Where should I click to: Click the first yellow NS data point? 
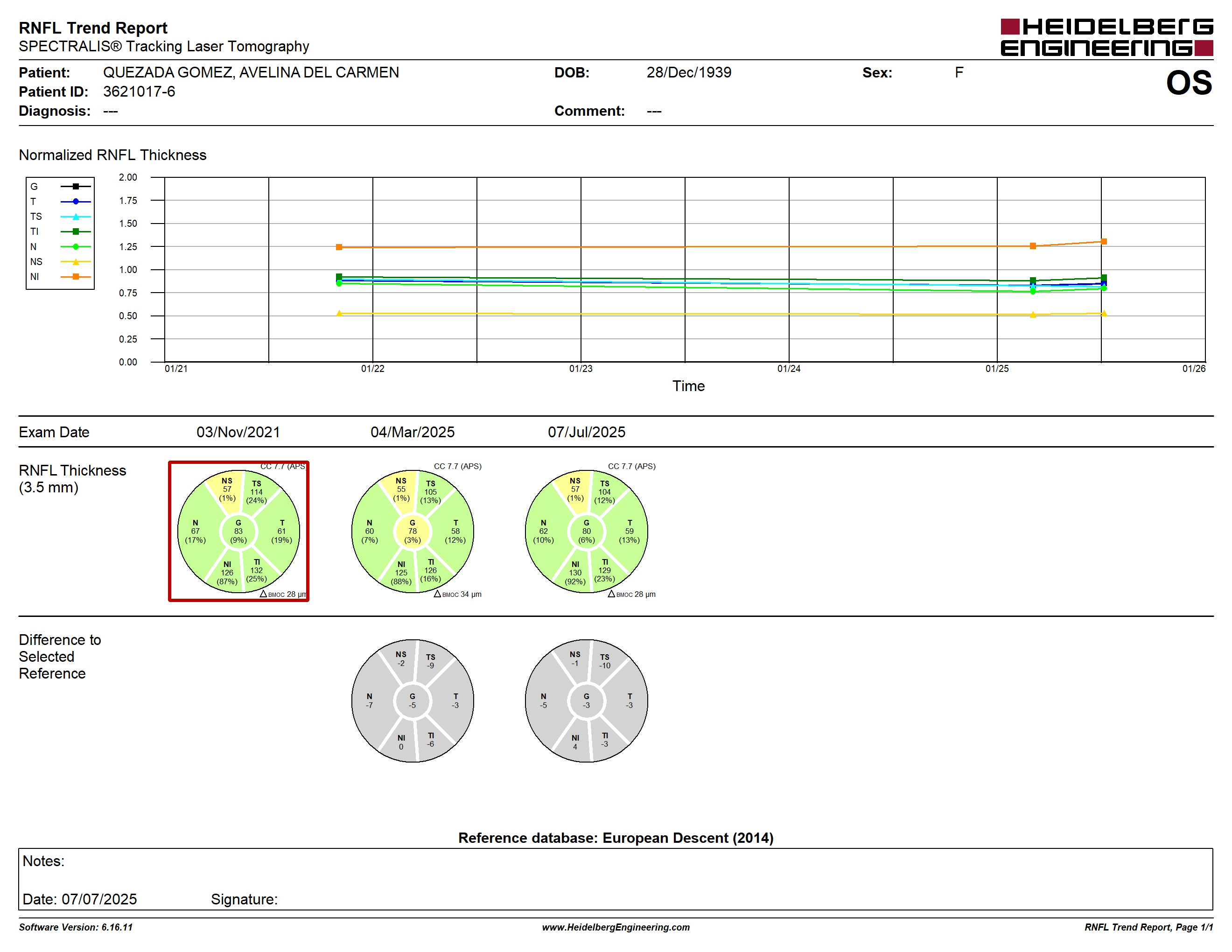click(339, 313)
